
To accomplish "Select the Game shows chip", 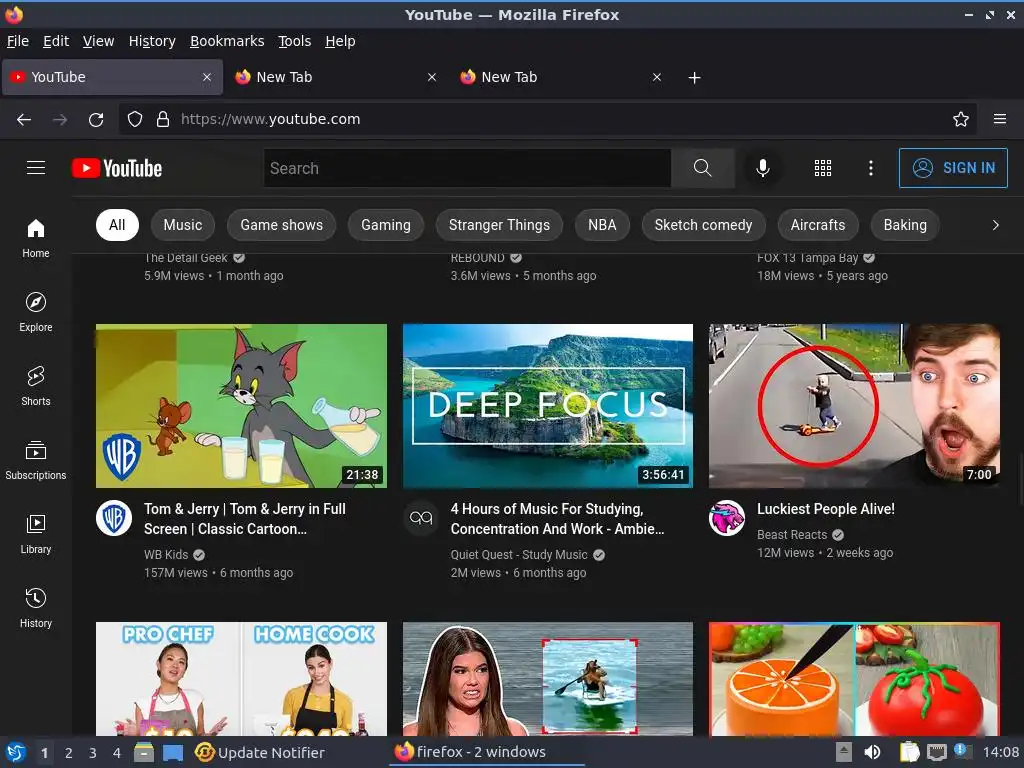I will [x=281, y=225].
